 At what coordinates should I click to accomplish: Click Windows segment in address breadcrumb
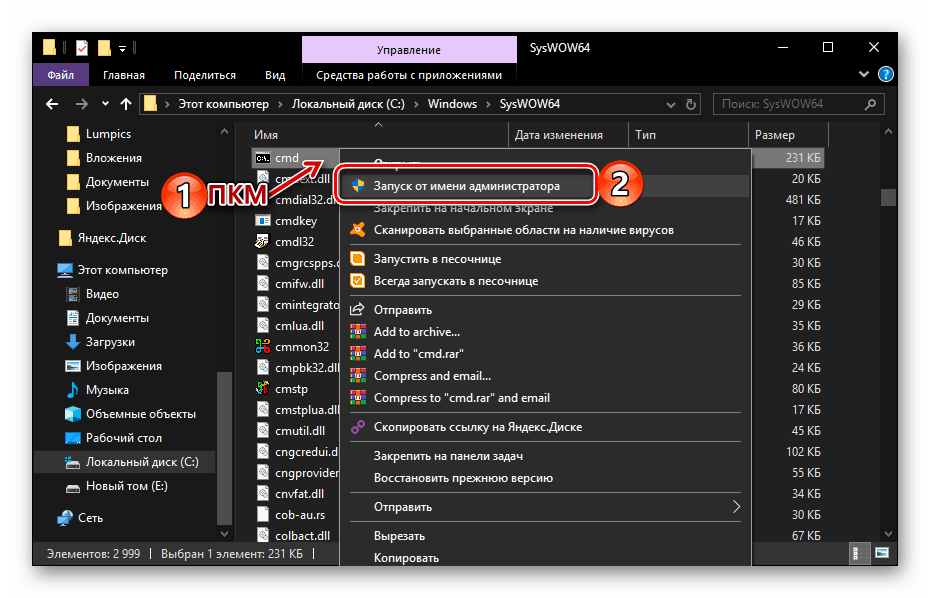coord(452,104)
